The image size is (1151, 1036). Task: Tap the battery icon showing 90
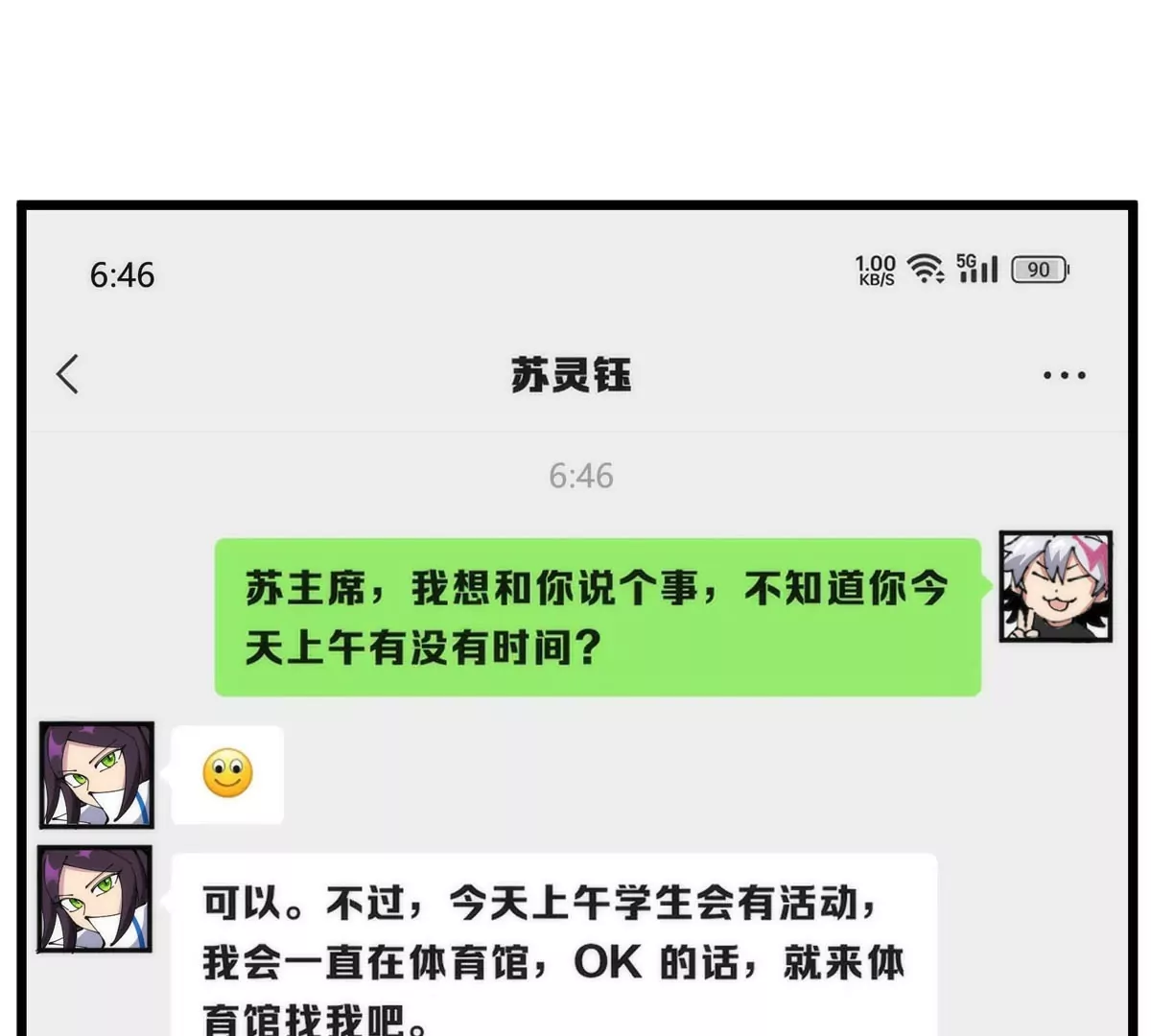coord(1040,270)
